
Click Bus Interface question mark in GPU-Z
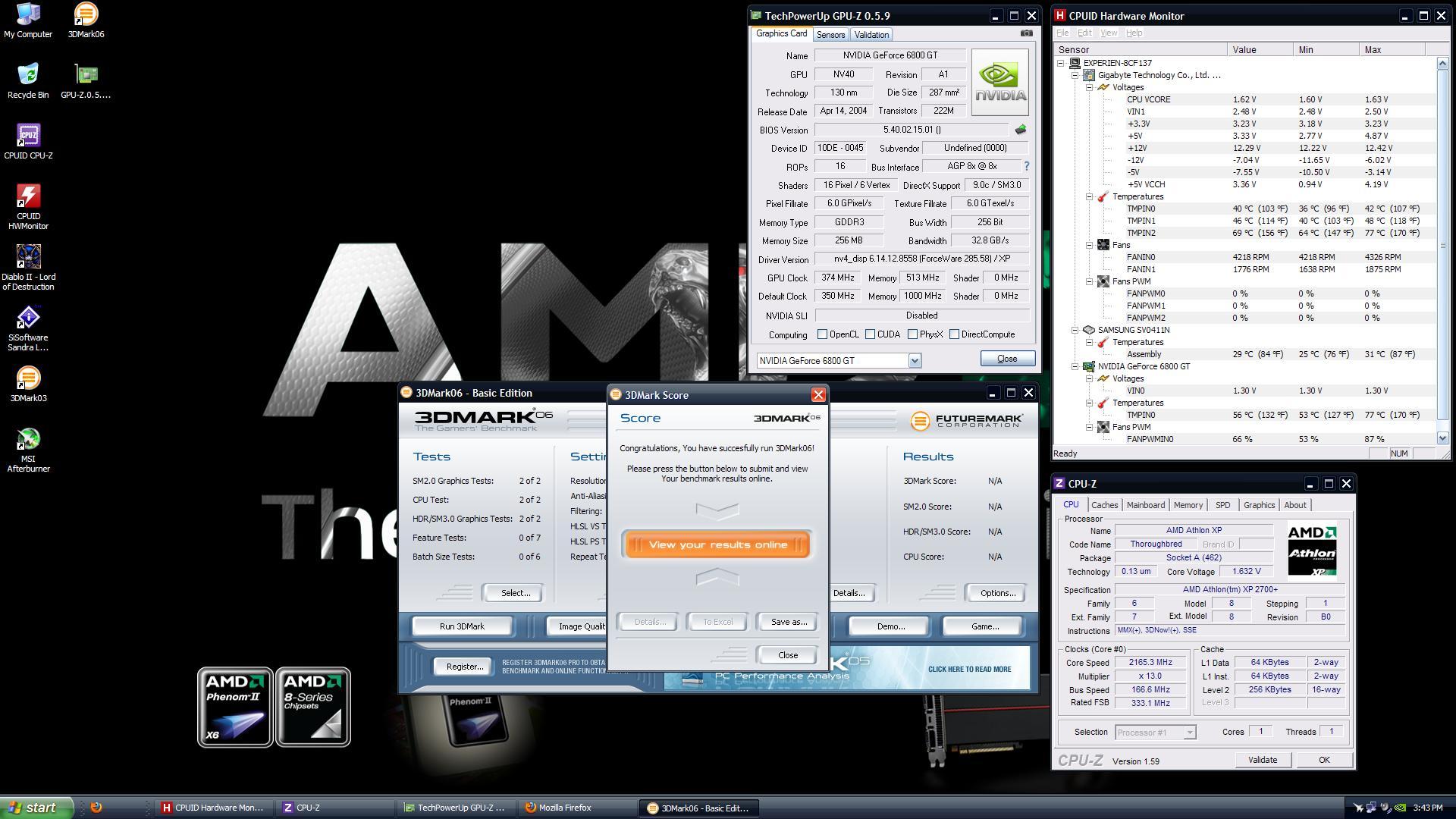point(1027,166)
